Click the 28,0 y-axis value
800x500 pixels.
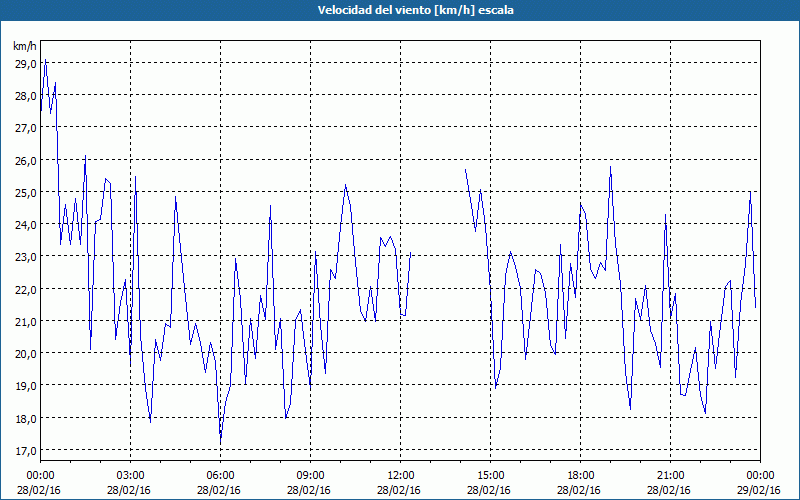pos(26,96)
